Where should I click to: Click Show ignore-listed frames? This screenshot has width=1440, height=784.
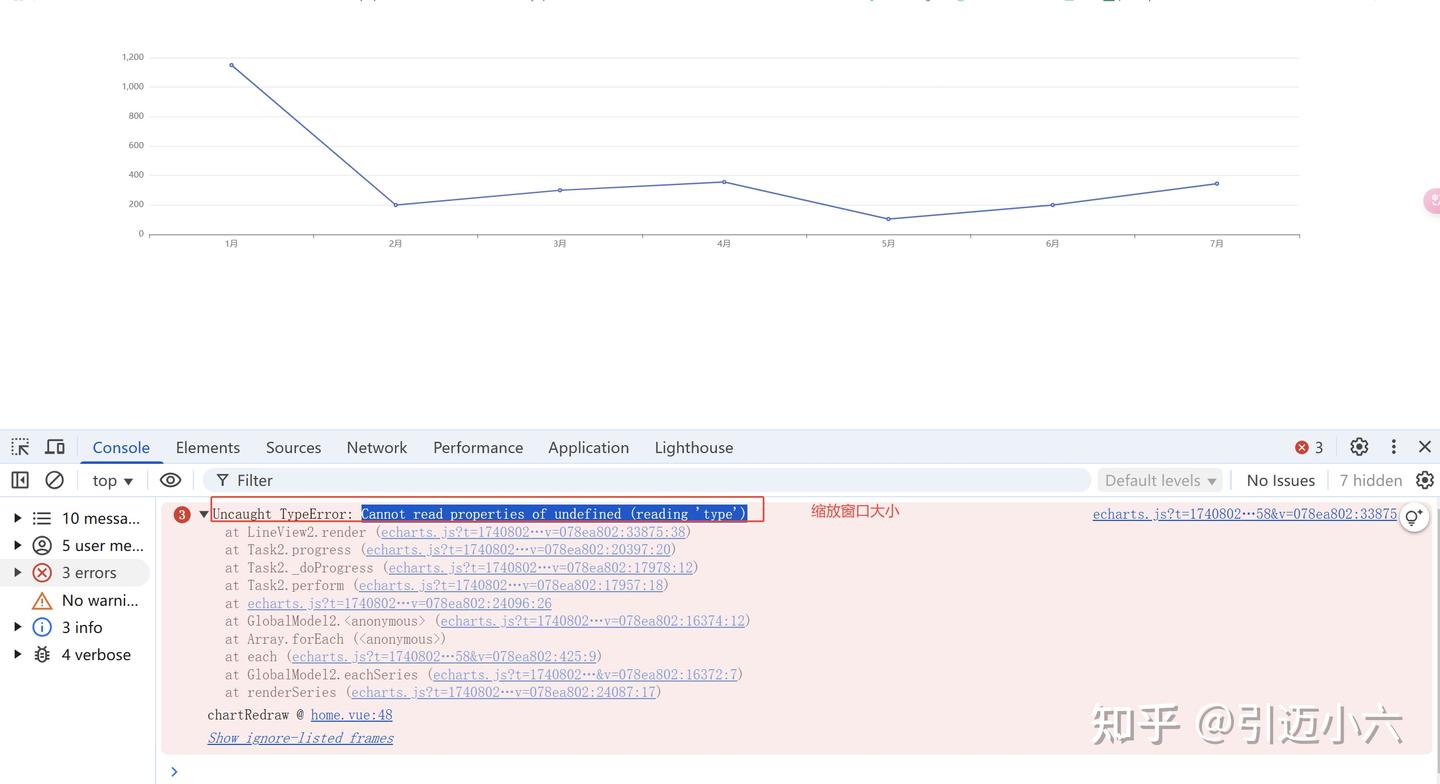click(300, 737)
